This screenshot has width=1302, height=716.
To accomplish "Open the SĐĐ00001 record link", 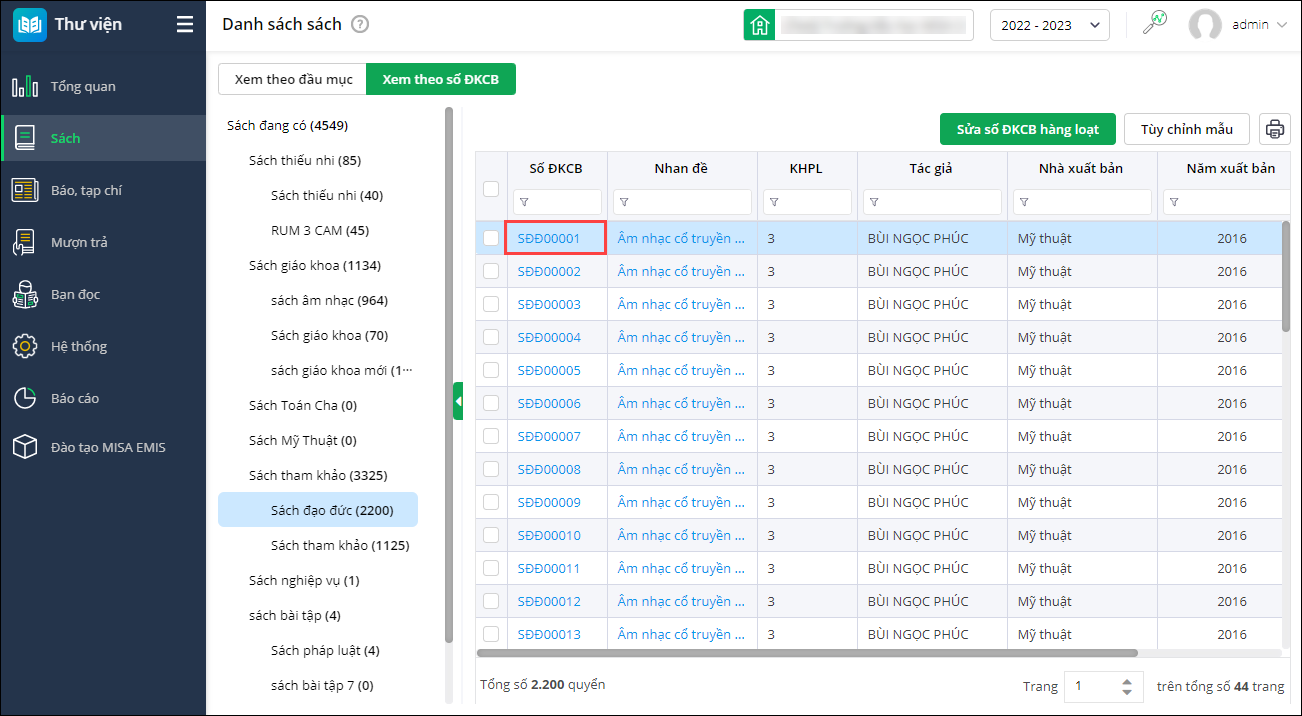I will pyautogui.click(x=549, y=238).
